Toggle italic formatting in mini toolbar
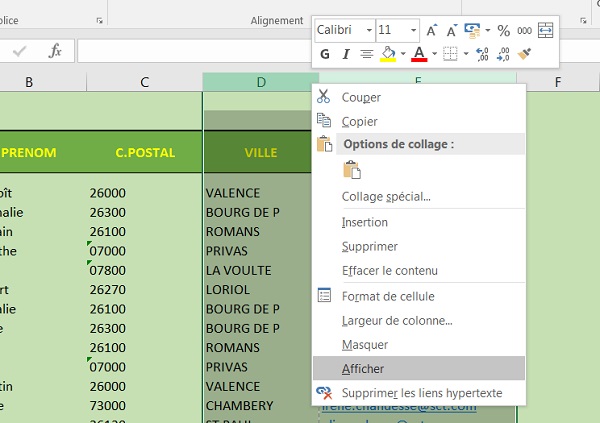 click(x=345, y=54)
